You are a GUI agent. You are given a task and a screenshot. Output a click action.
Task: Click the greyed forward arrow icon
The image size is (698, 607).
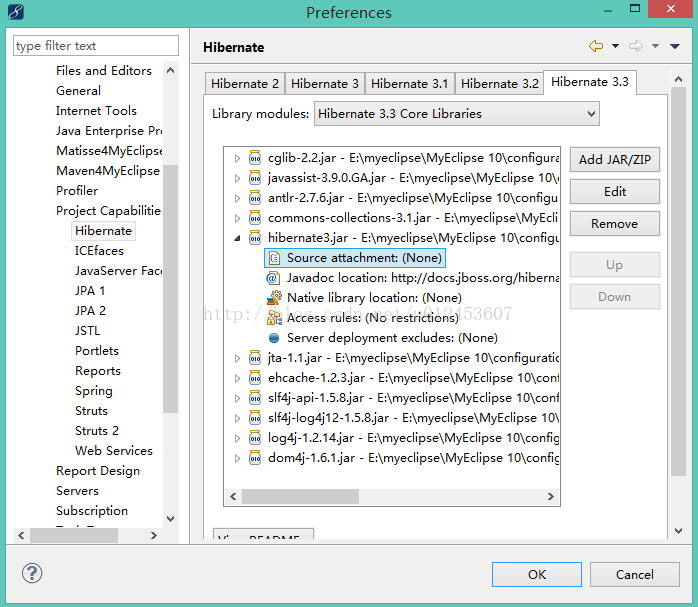pyautogui.click(x=636, y=46)
